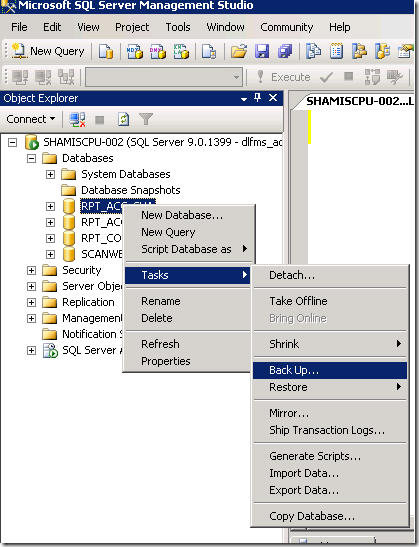The width and height of the screenshot is (419, 547).
Task: Click the Display Estimated Execution Plan icon
Action: tap(372, 77)
